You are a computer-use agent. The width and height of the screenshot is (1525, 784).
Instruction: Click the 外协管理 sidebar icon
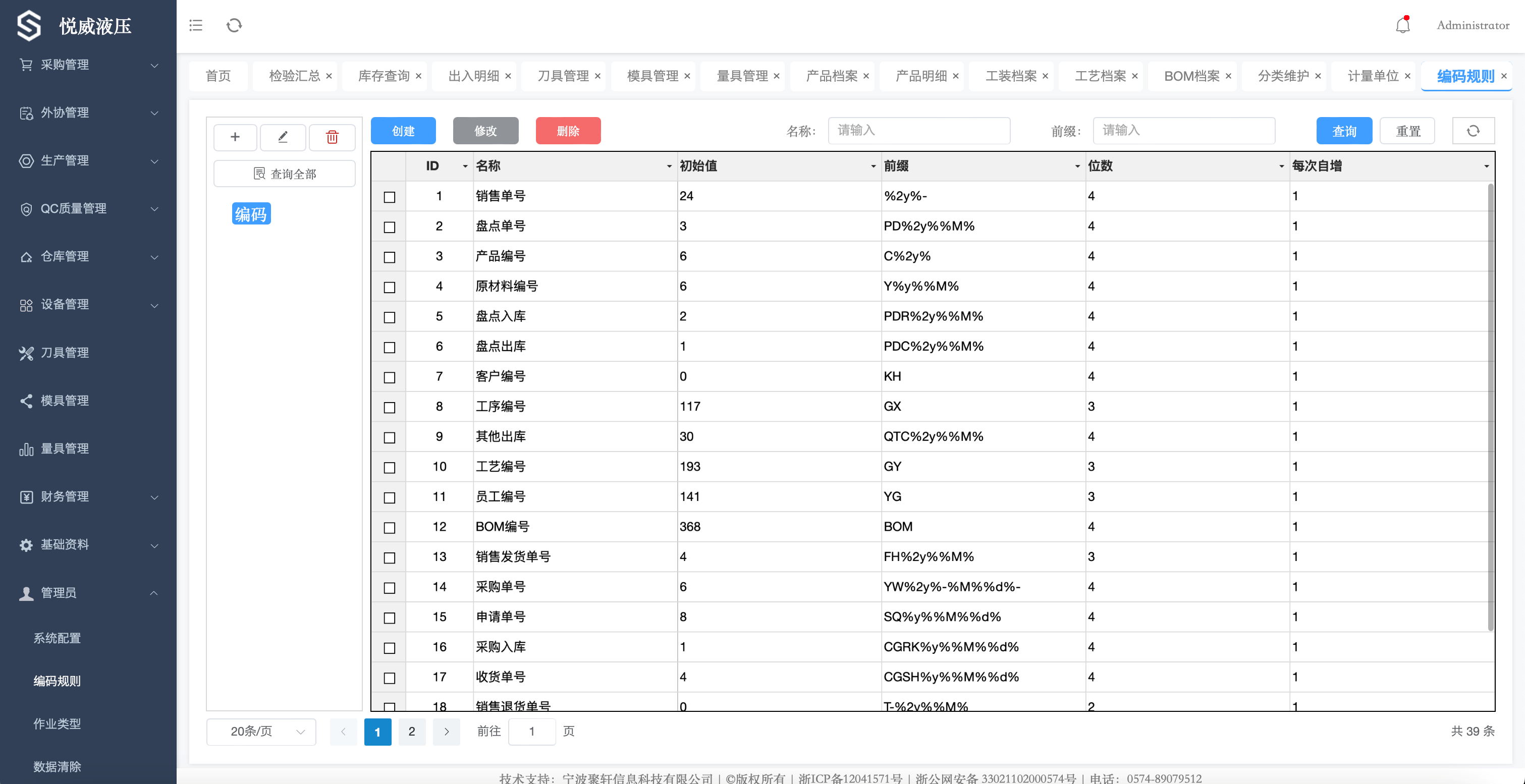point(26,113)
